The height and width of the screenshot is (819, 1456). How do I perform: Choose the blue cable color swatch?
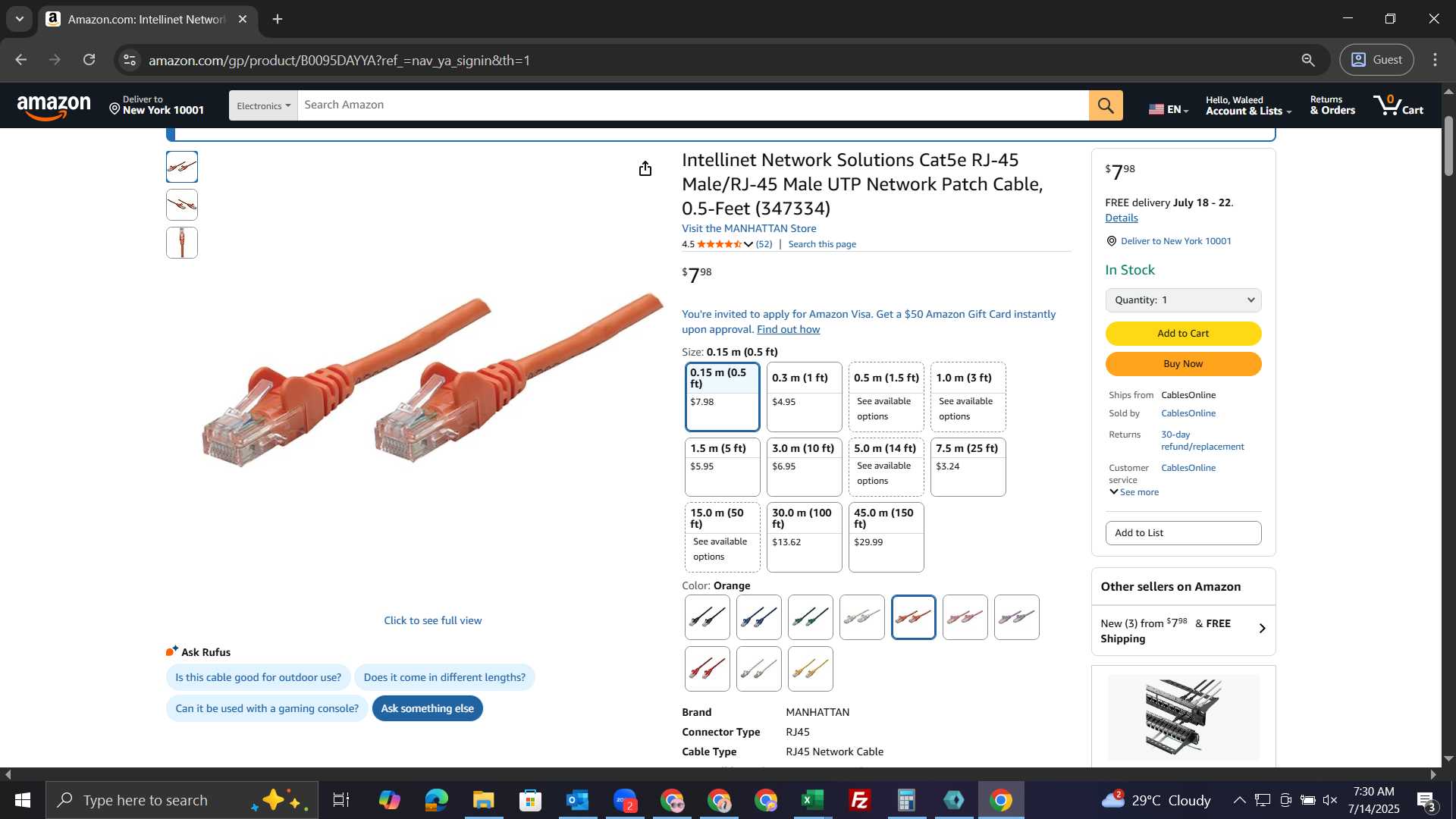758,617
